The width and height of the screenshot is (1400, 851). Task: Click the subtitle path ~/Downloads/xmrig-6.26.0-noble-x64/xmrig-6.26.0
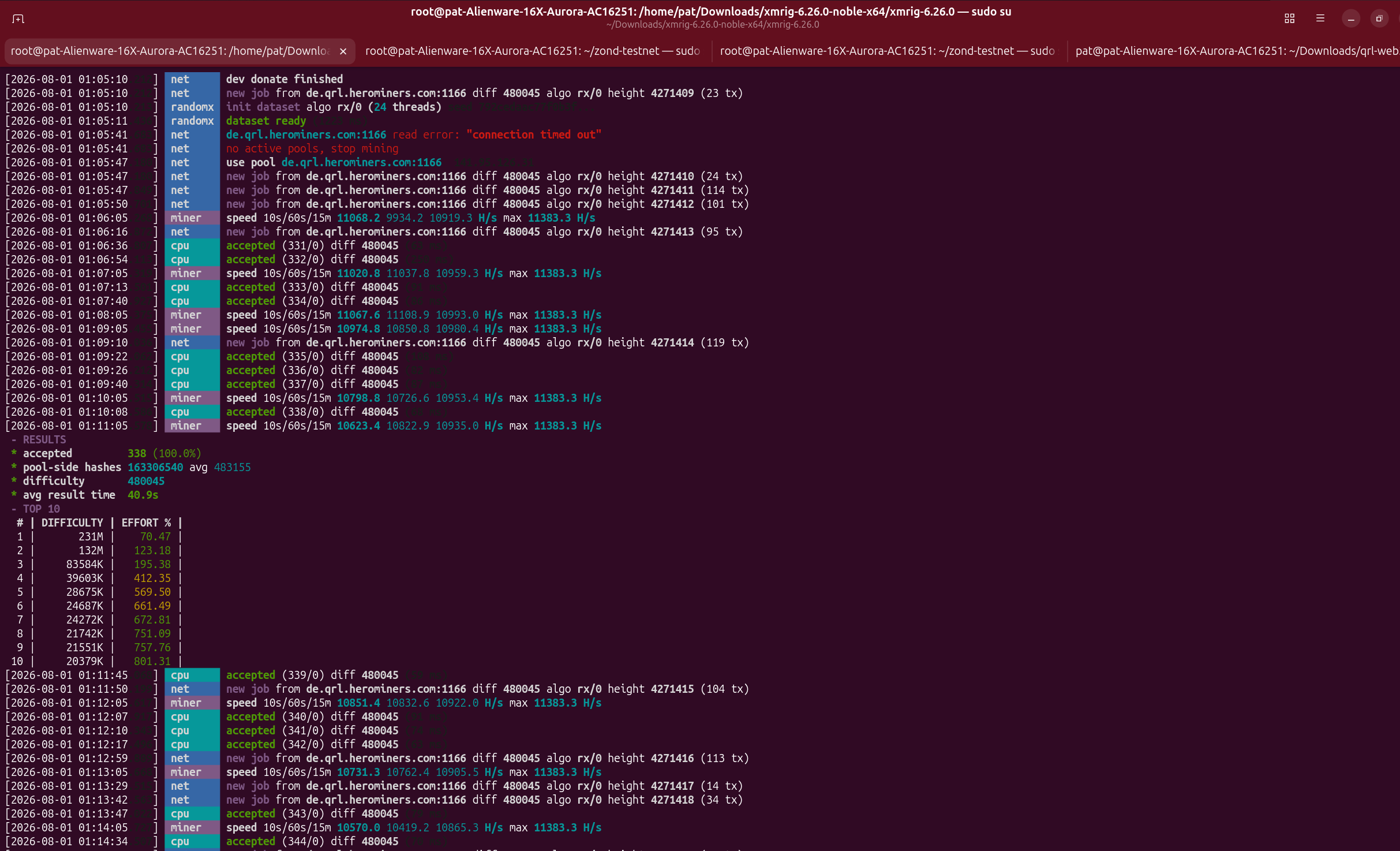tap(713, 24)
